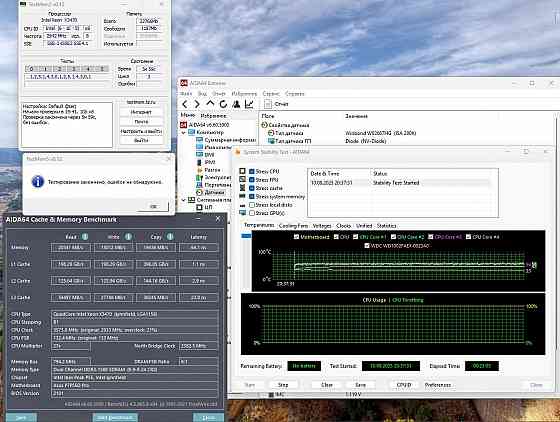Click the Stress CPU chip icon
The image size is (560, 422).
pos(242,171)
